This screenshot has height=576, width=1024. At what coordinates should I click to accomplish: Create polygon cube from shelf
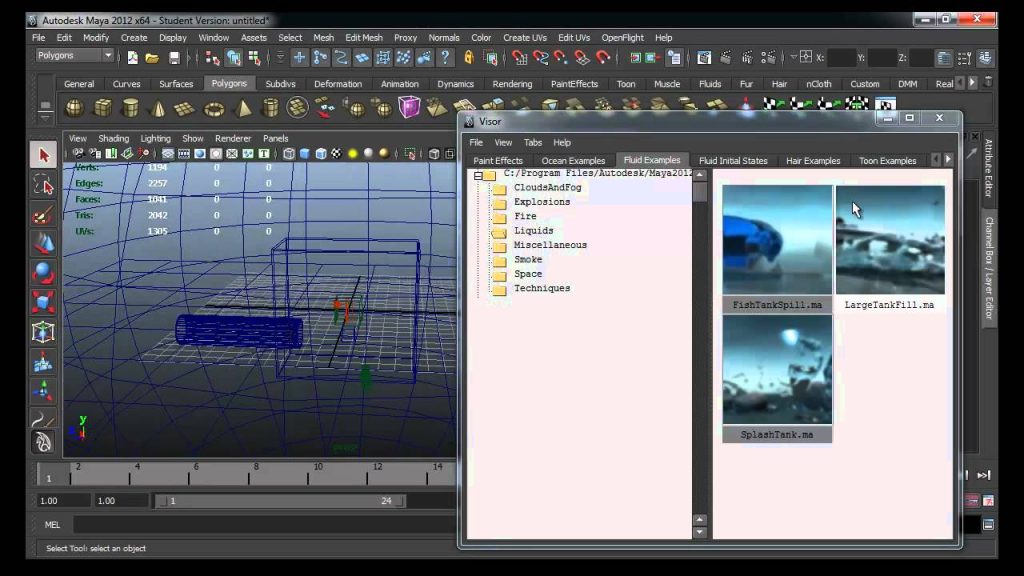click(x=103, y=107)
